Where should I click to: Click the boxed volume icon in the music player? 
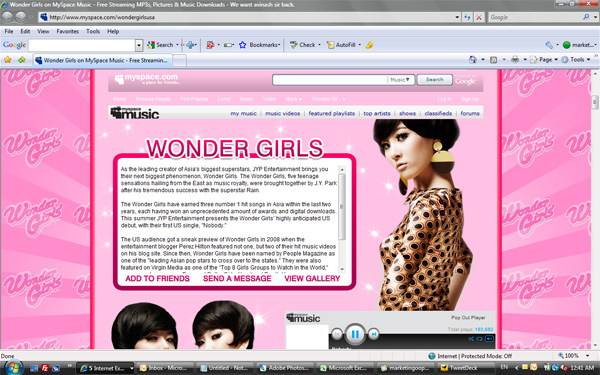pos(489,339)
